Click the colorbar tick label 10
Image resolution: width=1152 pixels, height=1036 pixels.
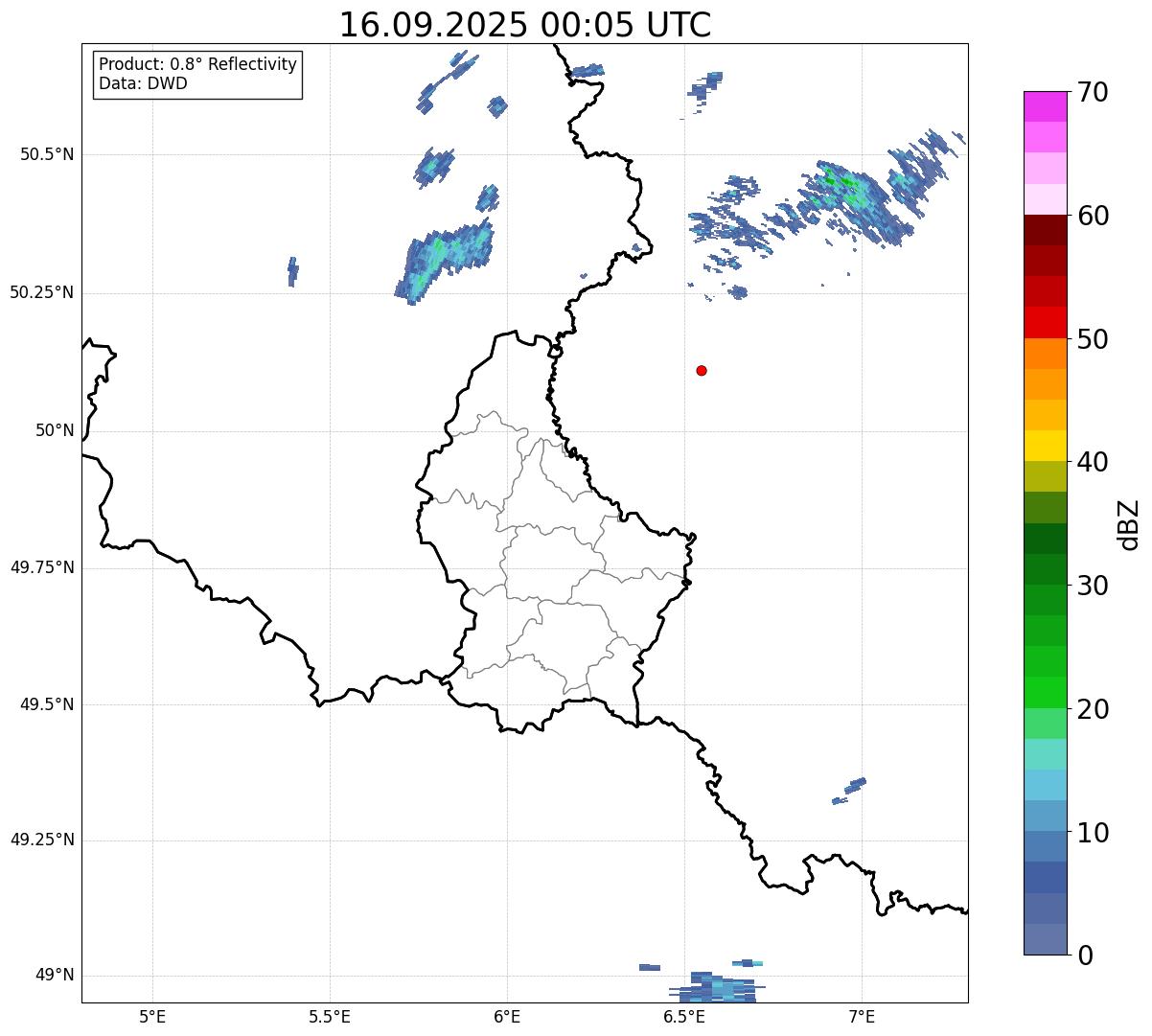[1093, 832]
